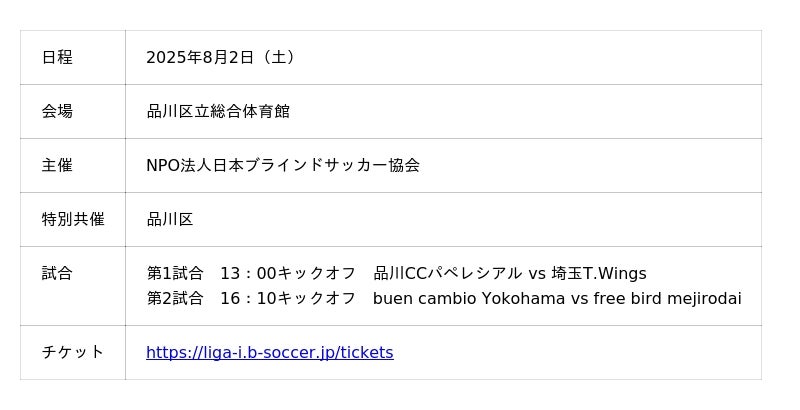Click the 13：00キックオフ time text

288,273
